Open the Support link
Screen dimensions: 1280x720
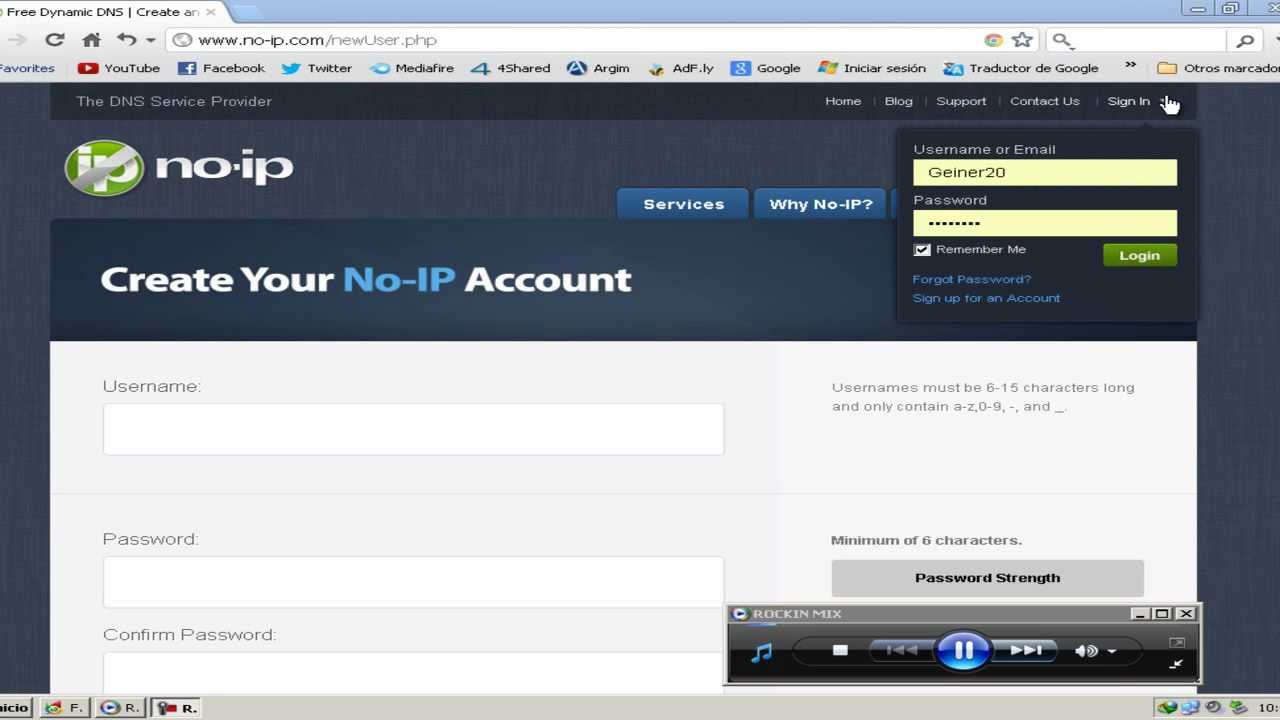961,101
